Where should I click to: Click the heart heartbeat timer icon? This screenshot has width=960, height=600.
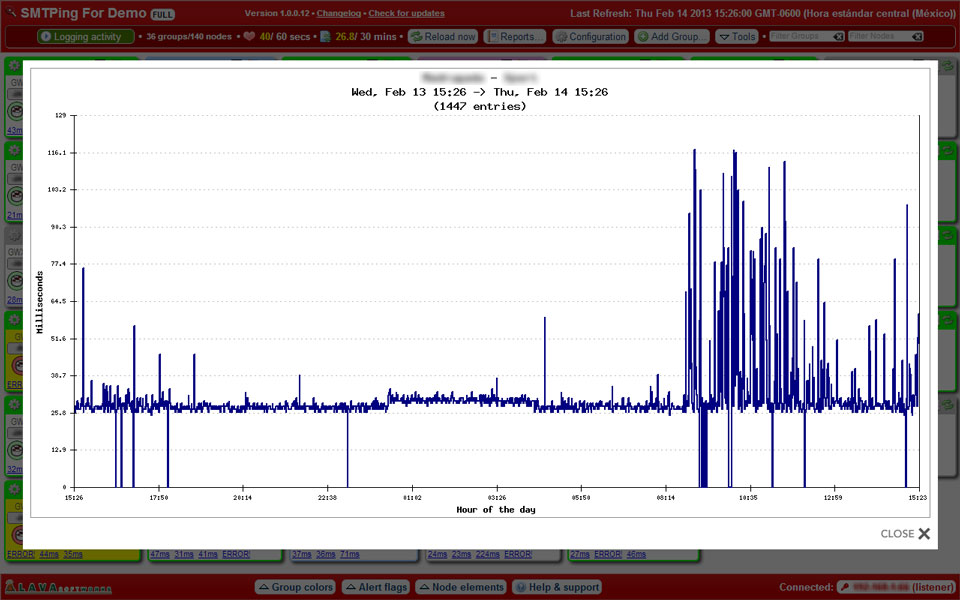250,37
